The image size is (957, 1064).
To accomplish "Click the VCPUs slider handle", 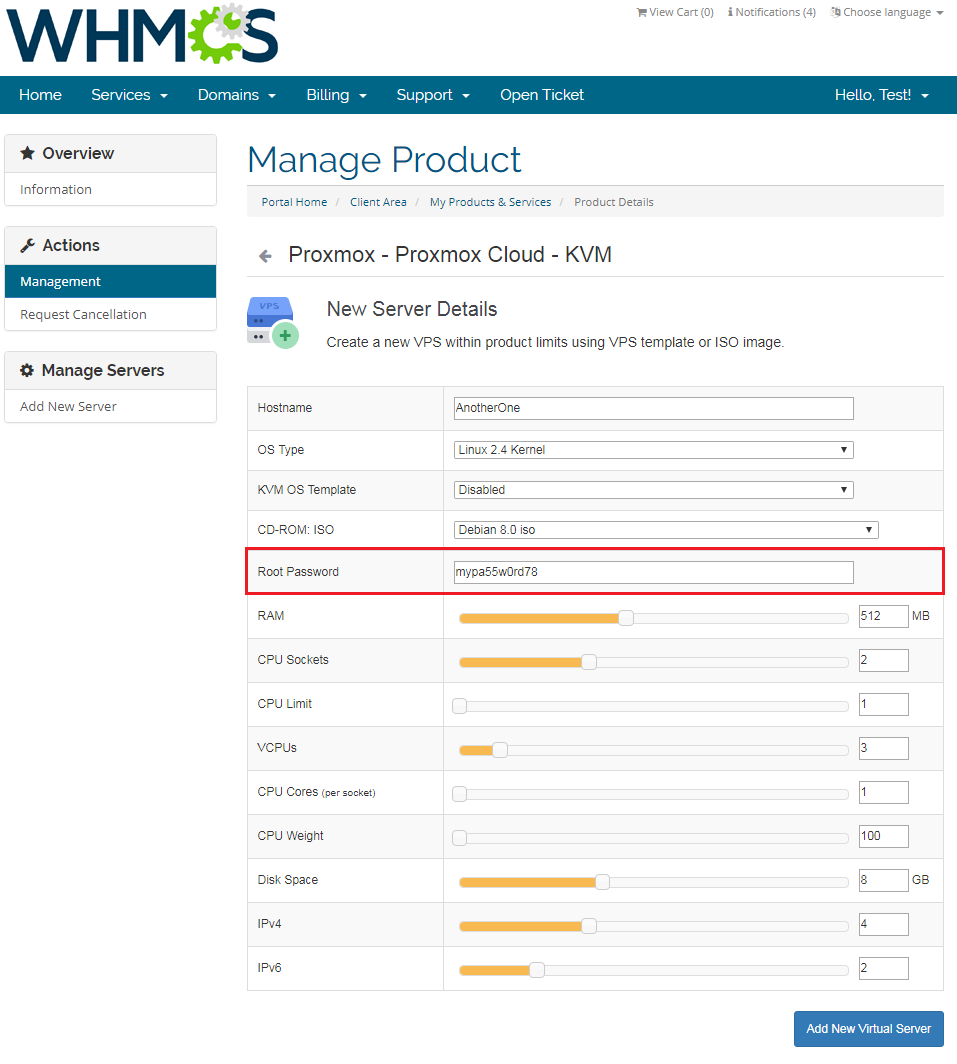I will (x=500, y=750).
